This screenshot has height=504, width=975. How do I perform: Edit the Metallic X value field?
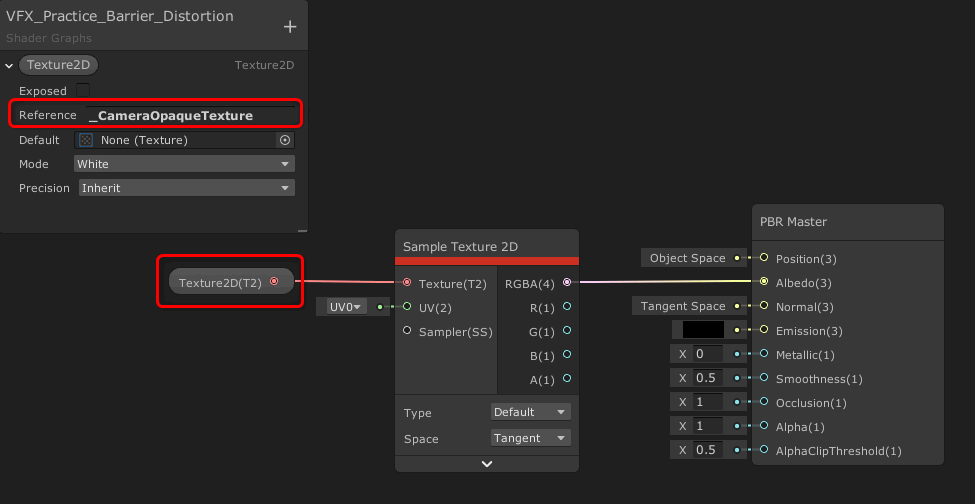(708, 354)
